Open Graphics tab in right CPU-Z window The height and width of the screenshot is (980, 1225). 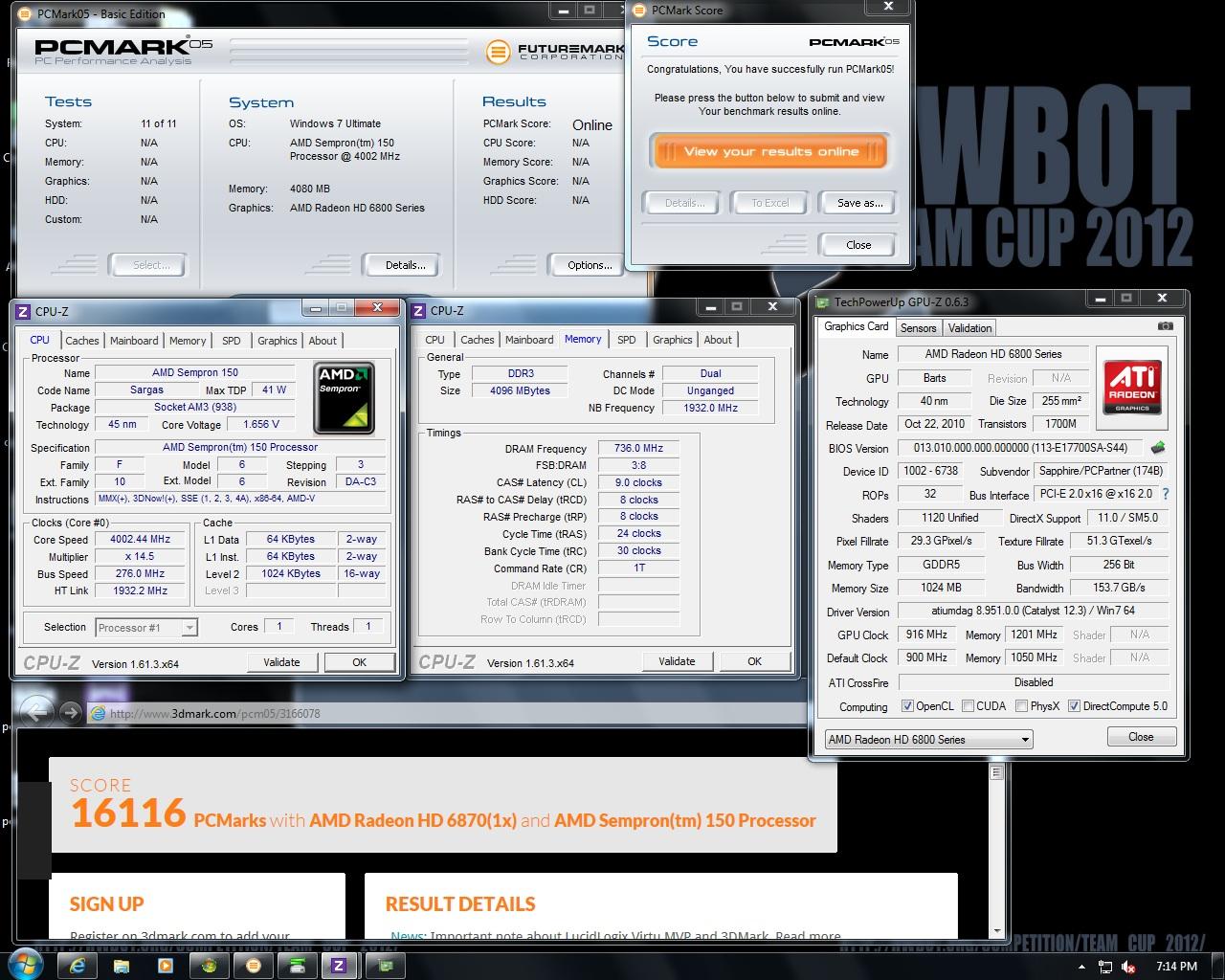(x=673, y=340)
